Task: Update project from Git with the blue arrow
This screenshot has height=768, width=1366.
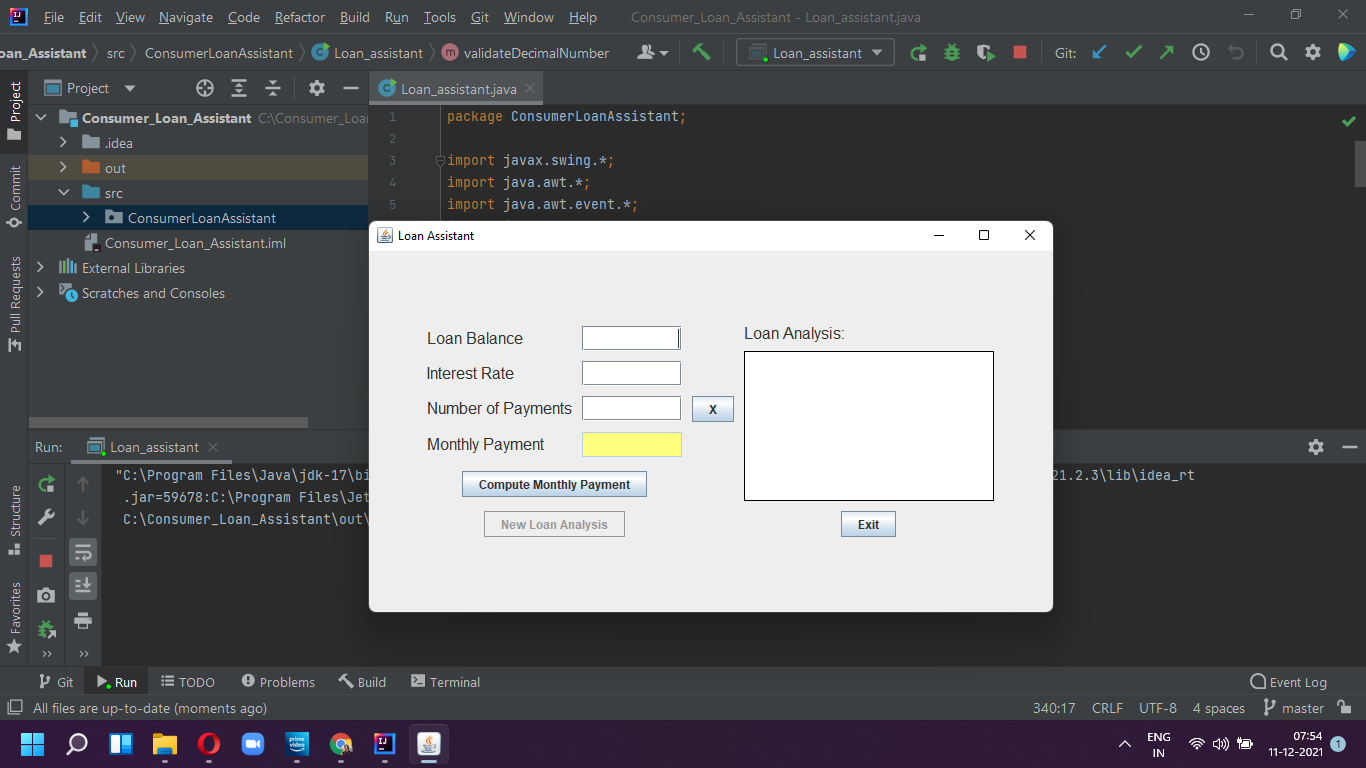Action: click(1099, 51)
